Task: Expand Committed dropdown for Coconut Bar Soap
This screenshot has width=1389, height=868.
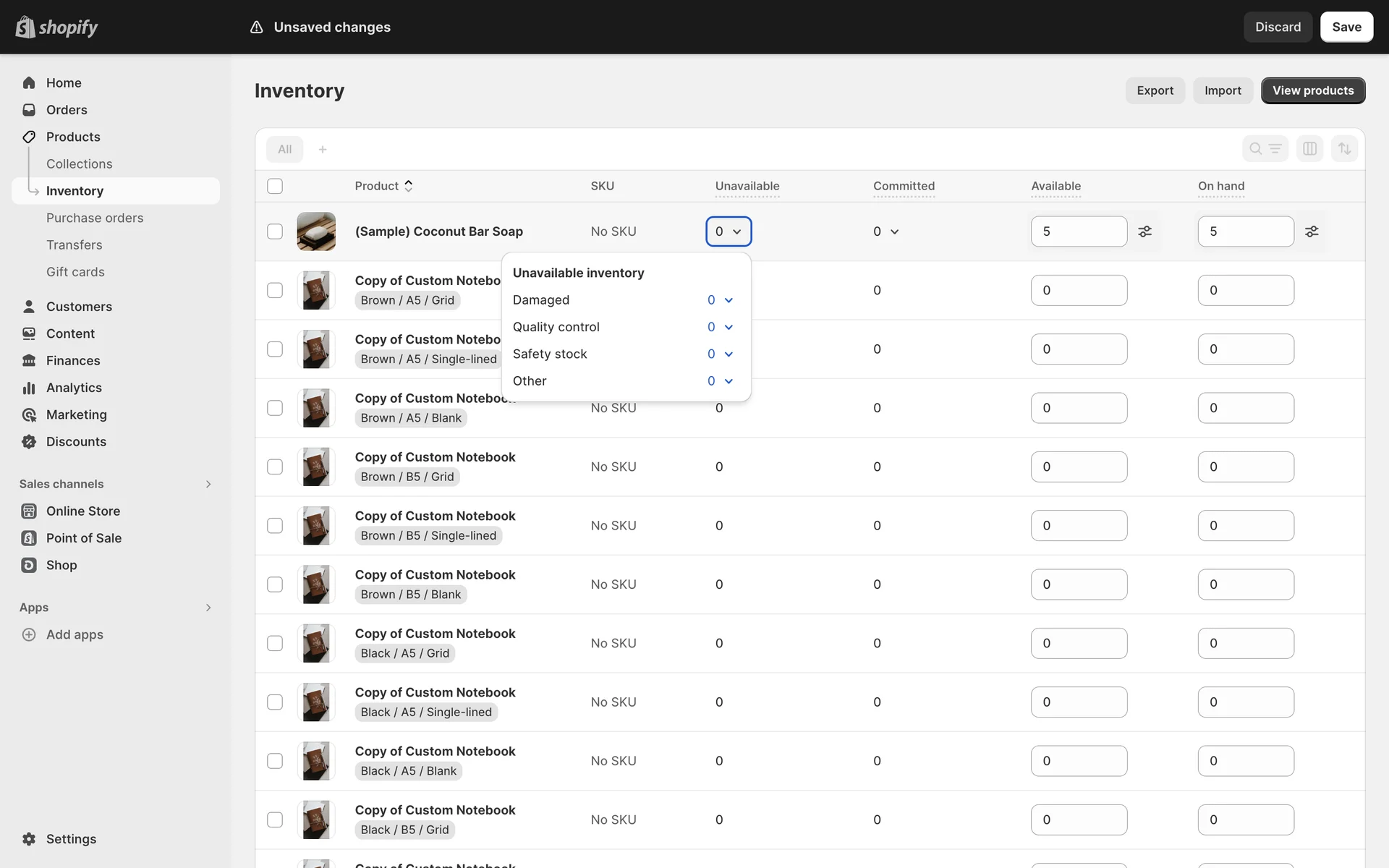Action: 886,231
